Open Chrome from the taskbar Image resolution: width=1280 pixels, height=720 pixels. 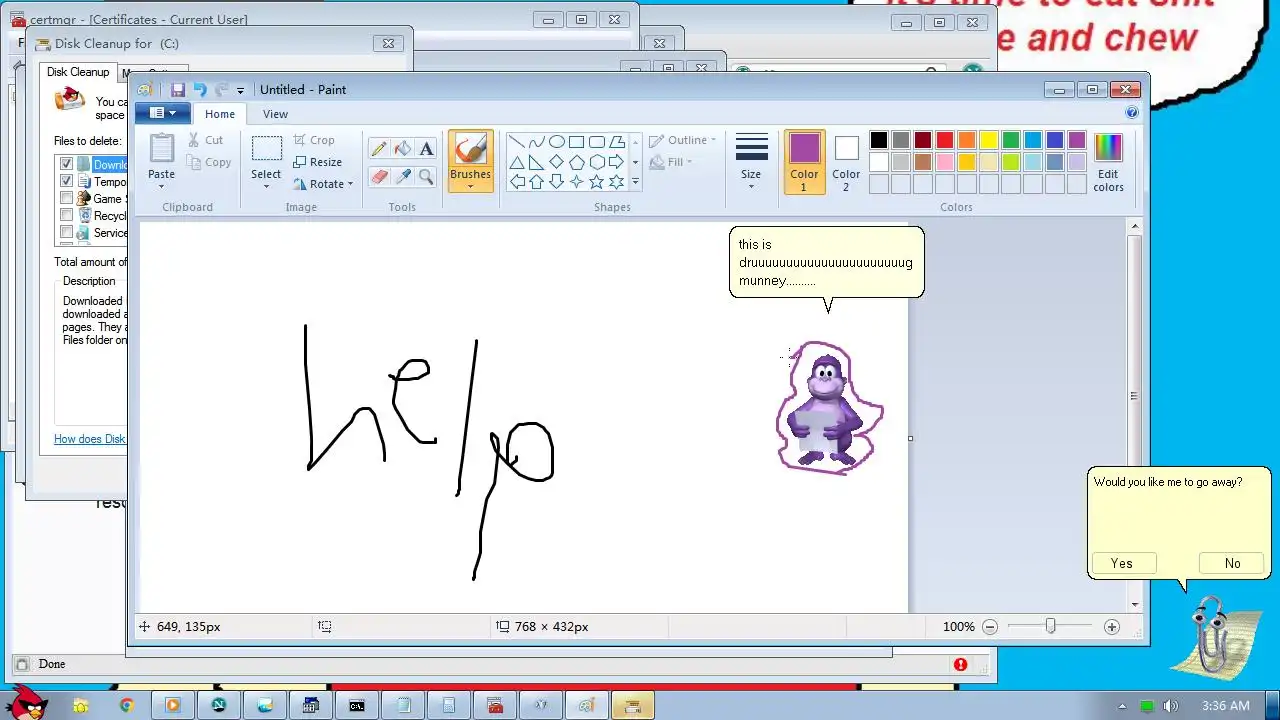coord(126,705)
